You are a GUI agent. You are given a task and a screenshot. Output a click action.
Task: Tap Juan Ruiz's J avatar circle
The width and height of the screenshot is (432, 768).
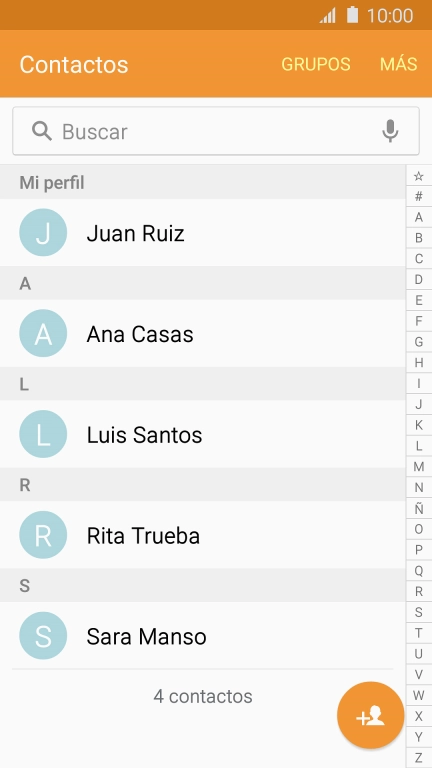(43, 233)
